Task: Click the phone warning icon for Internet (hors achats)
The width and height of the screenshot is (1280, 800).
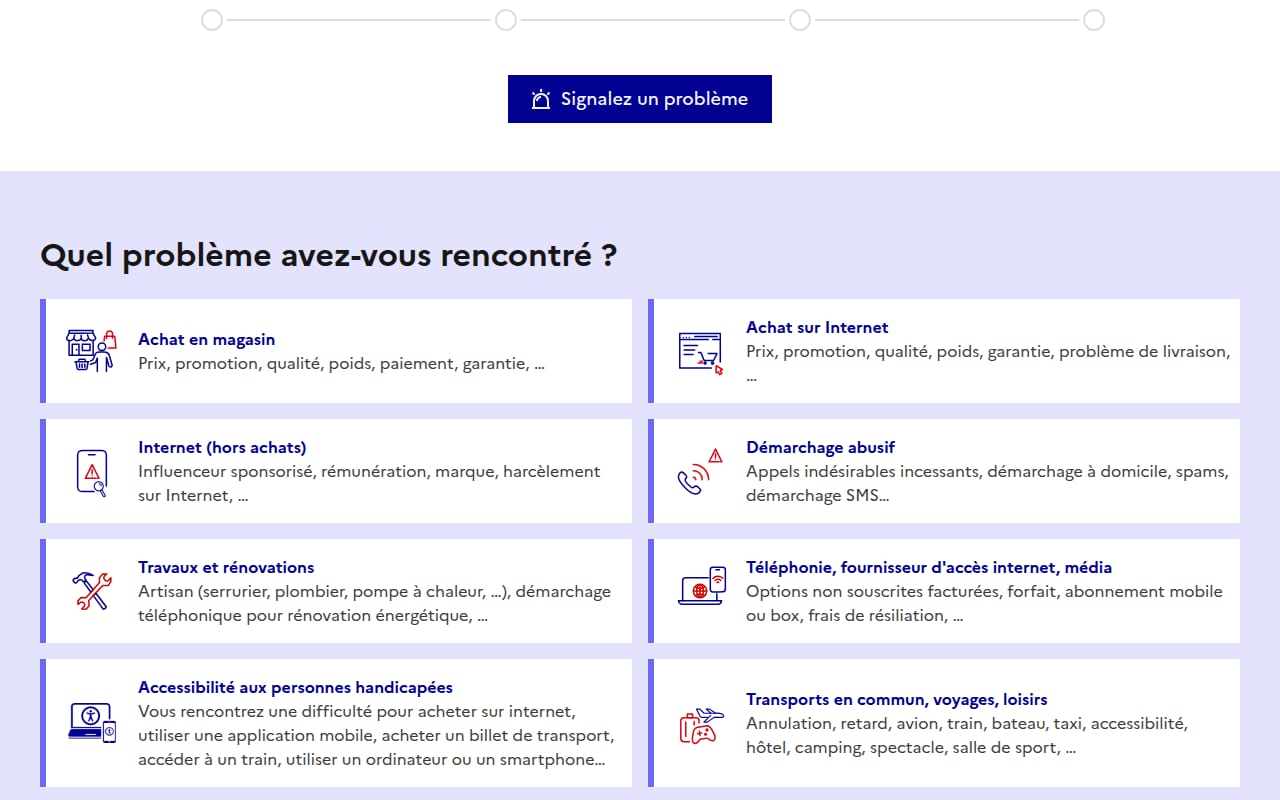Action: click(92, 471)
